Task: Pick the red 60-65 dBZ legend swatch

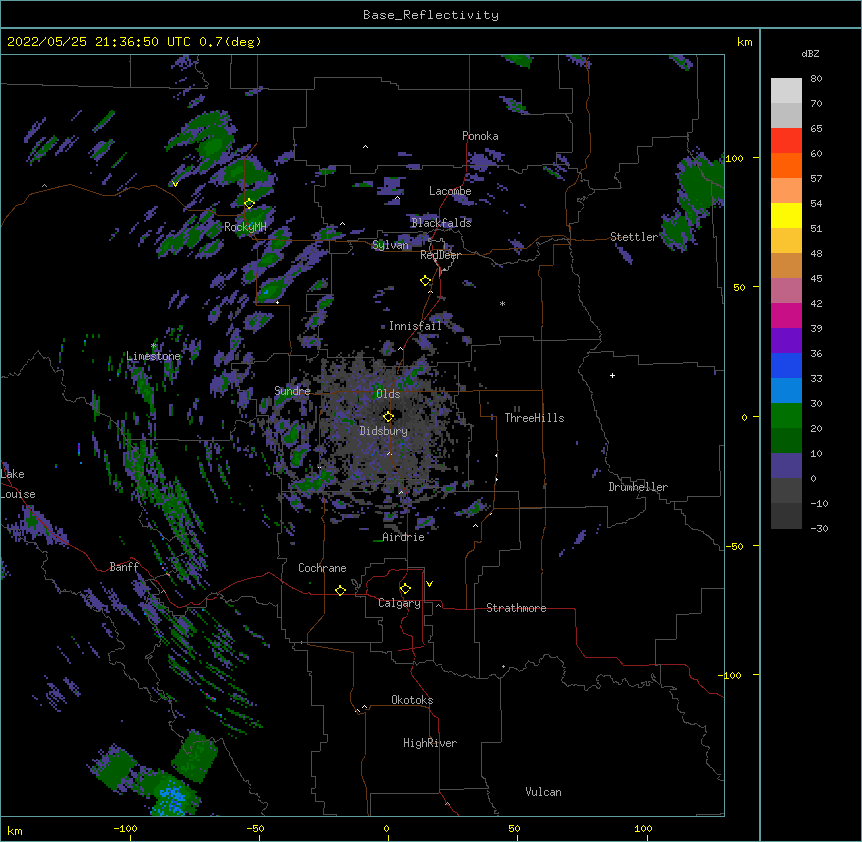Action: (786, 141)
